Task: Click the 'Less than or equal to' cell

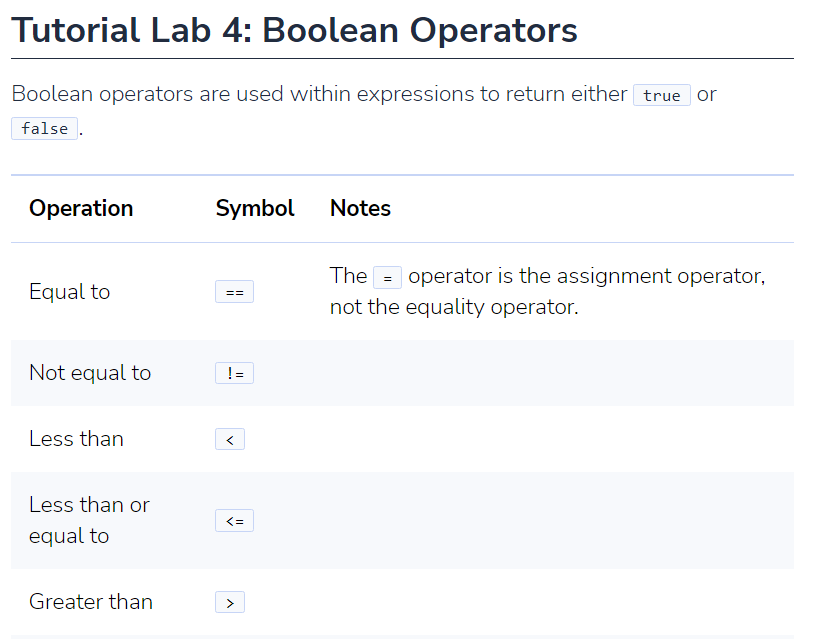Action: click(89, 521)
